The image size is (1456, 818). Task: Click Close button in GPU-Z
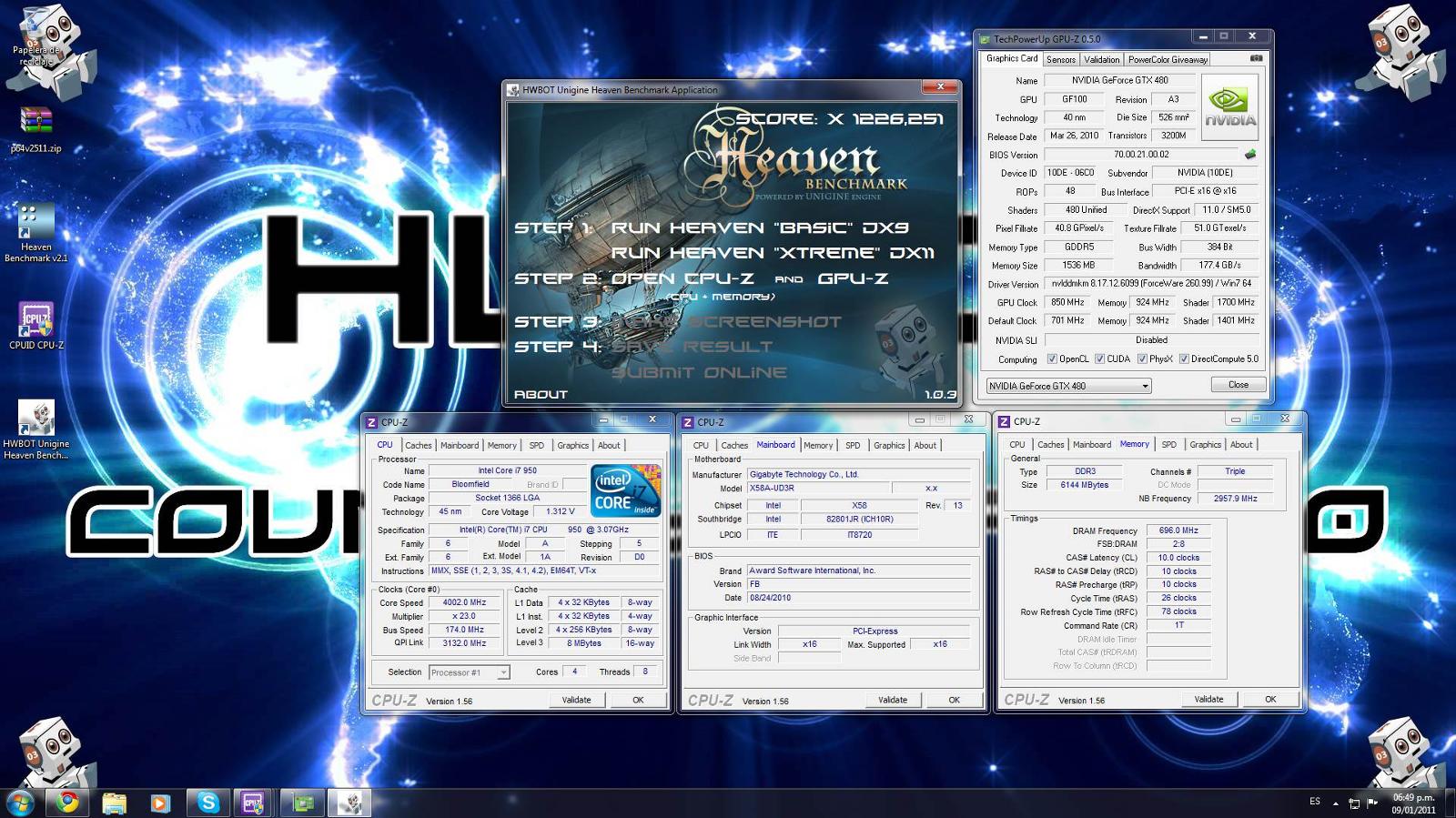[1239, 385]
